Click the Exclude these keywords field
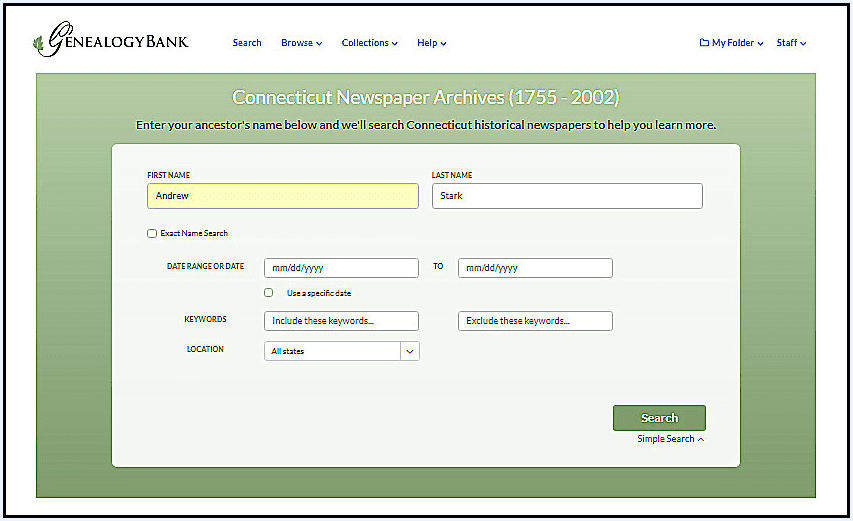 tap(535, 321)
